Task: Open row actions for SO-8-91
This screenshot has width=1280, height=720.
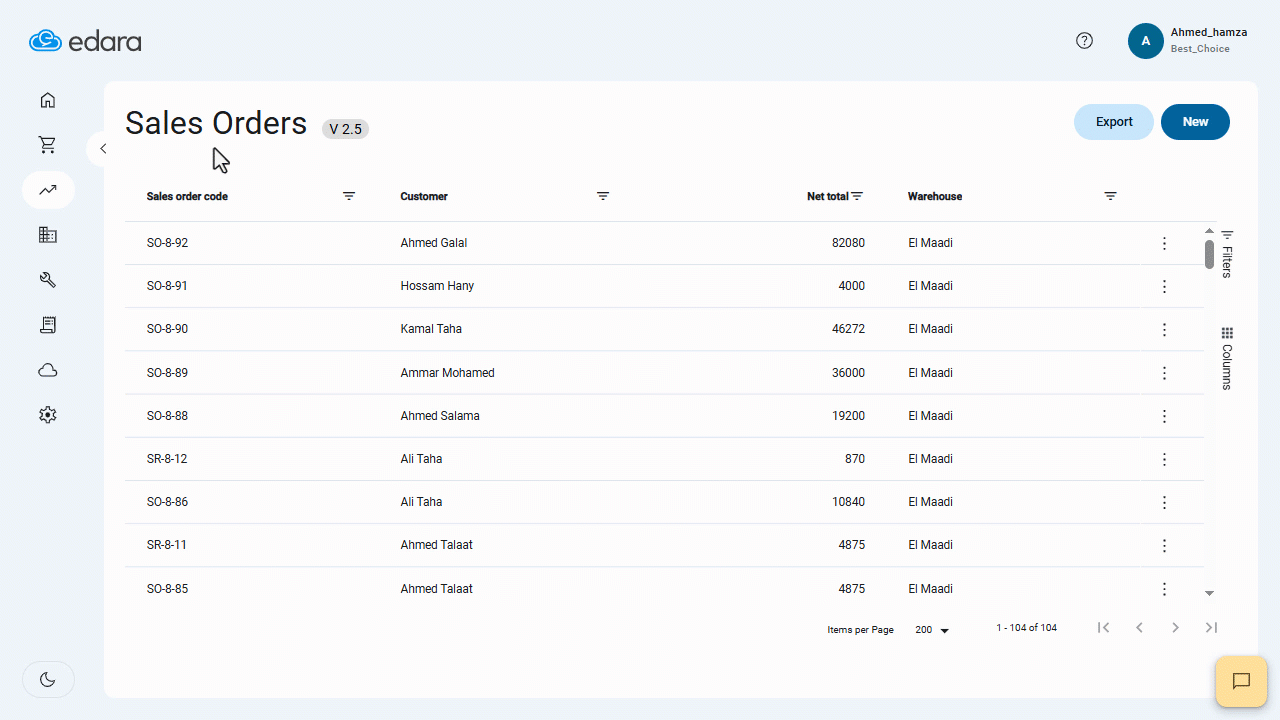Action: click(x=1164, y=286)
